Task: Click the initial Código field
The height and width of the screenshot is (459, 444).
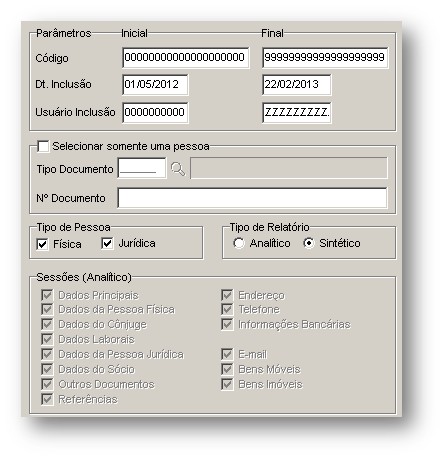Action: [x=186, y=57]
